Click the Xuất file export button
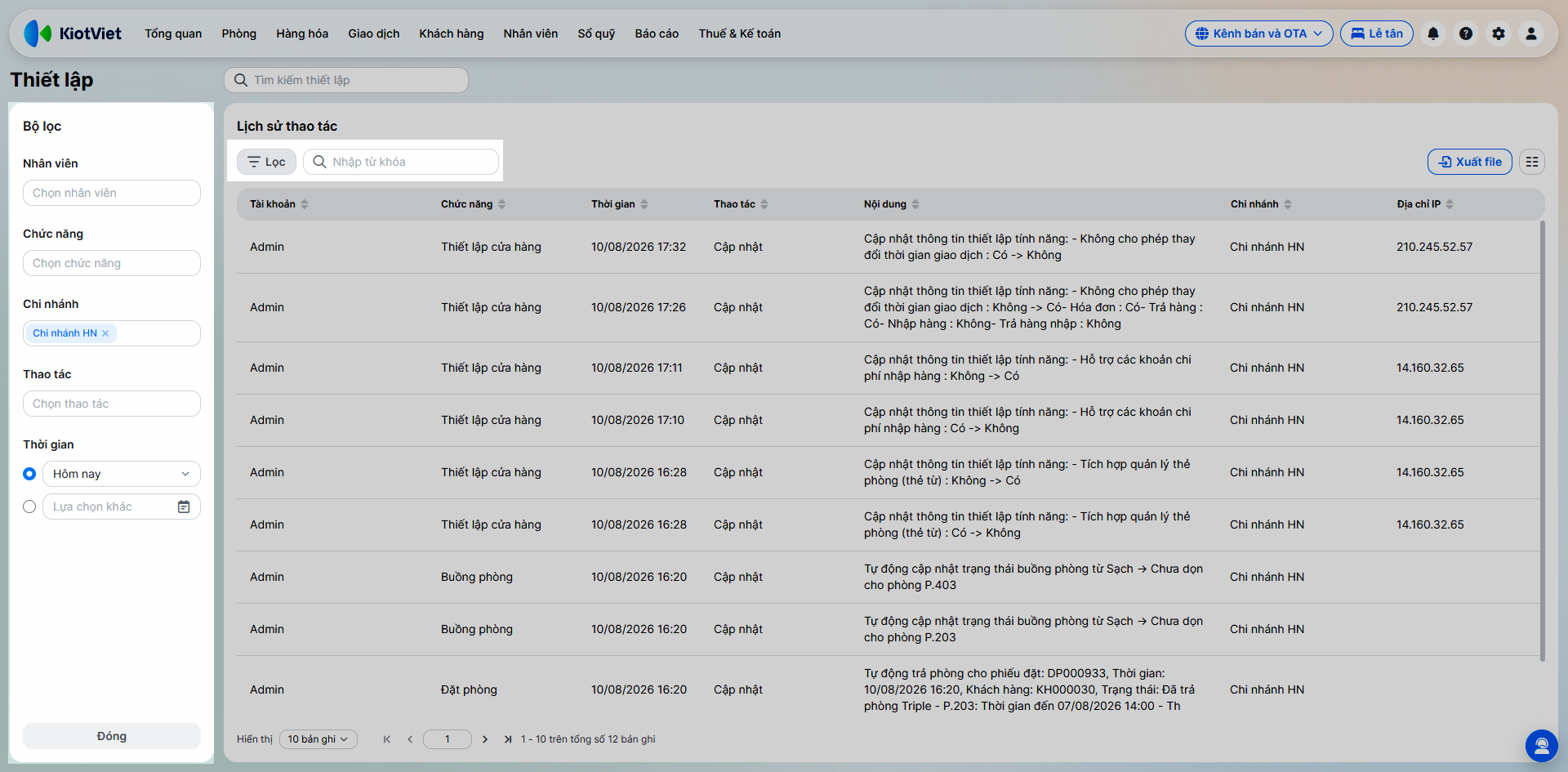The width and height of the screenshot is (1568, 772). [x=1470, y=162]
